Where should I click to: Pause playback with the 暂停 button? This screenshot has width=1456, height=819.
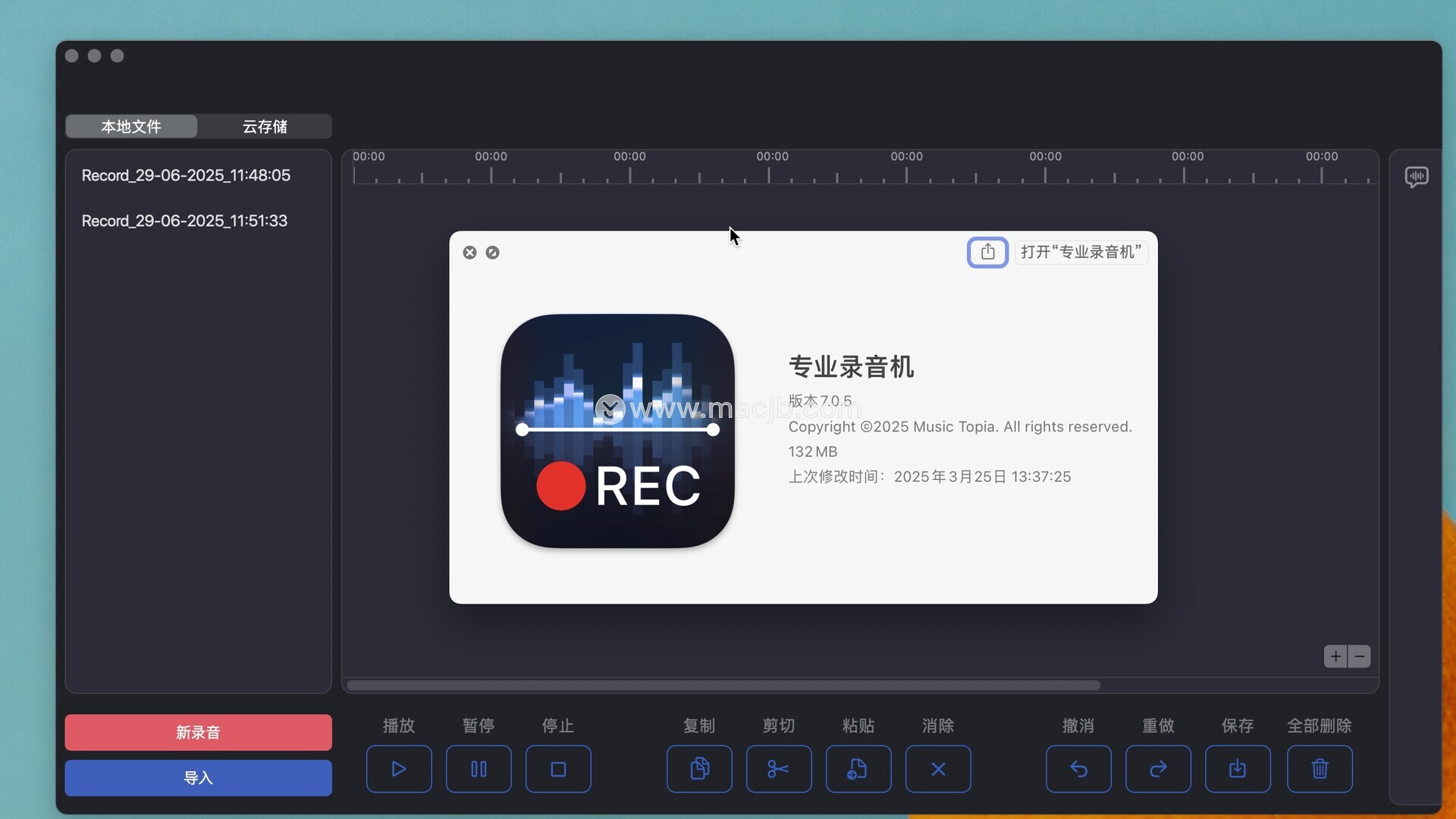pos(479,769)
